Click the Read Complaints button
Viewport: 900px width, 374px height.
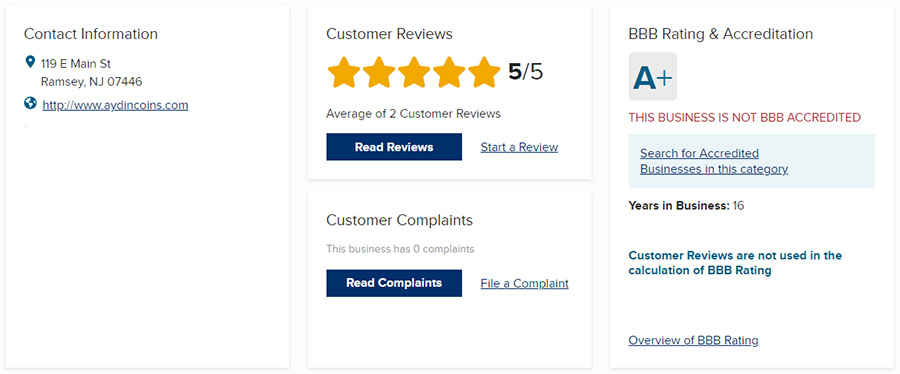394,283
